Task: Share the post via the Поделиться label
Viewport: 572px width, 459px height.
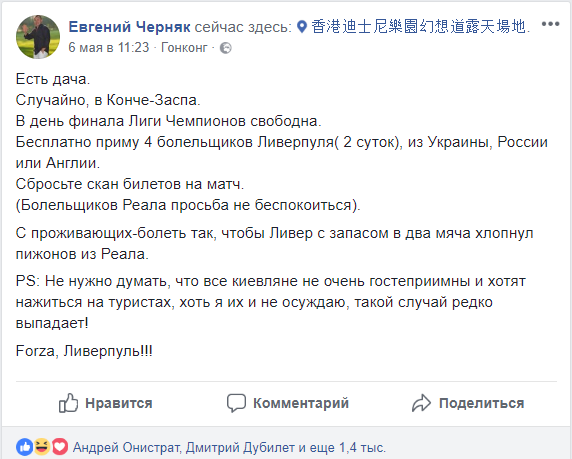Action: (482, 403)
